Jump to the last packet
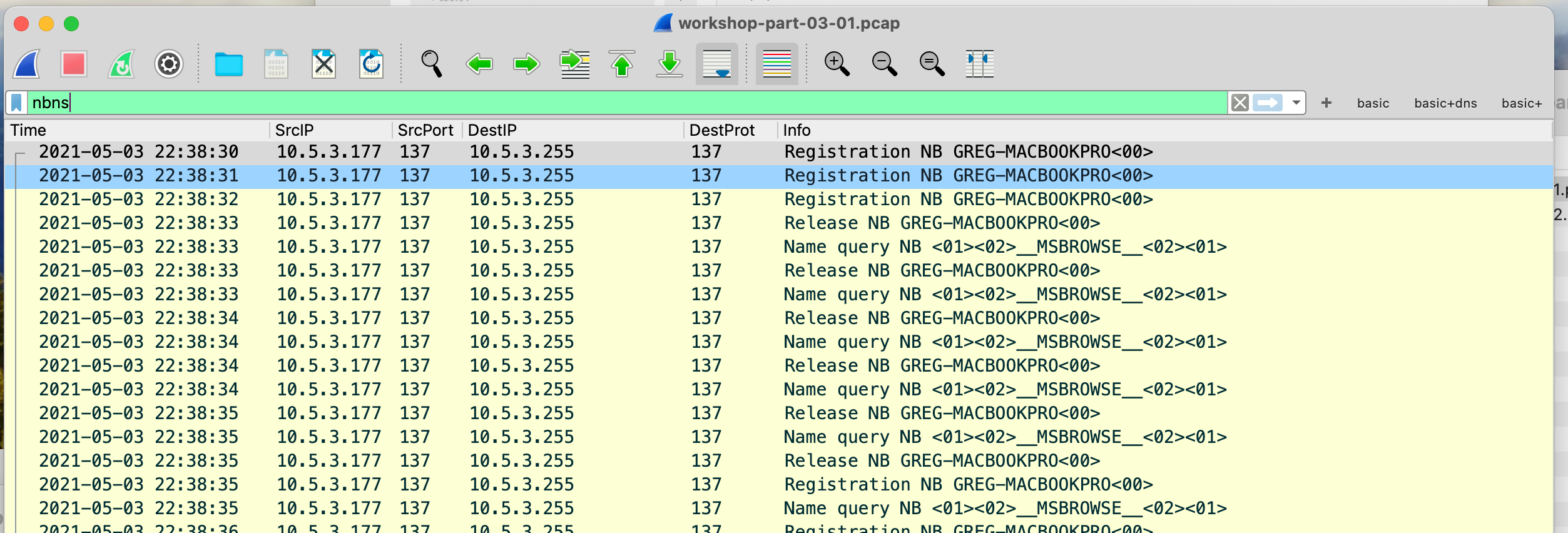This screenshot has width=1568, height=533. click(669, 64)
